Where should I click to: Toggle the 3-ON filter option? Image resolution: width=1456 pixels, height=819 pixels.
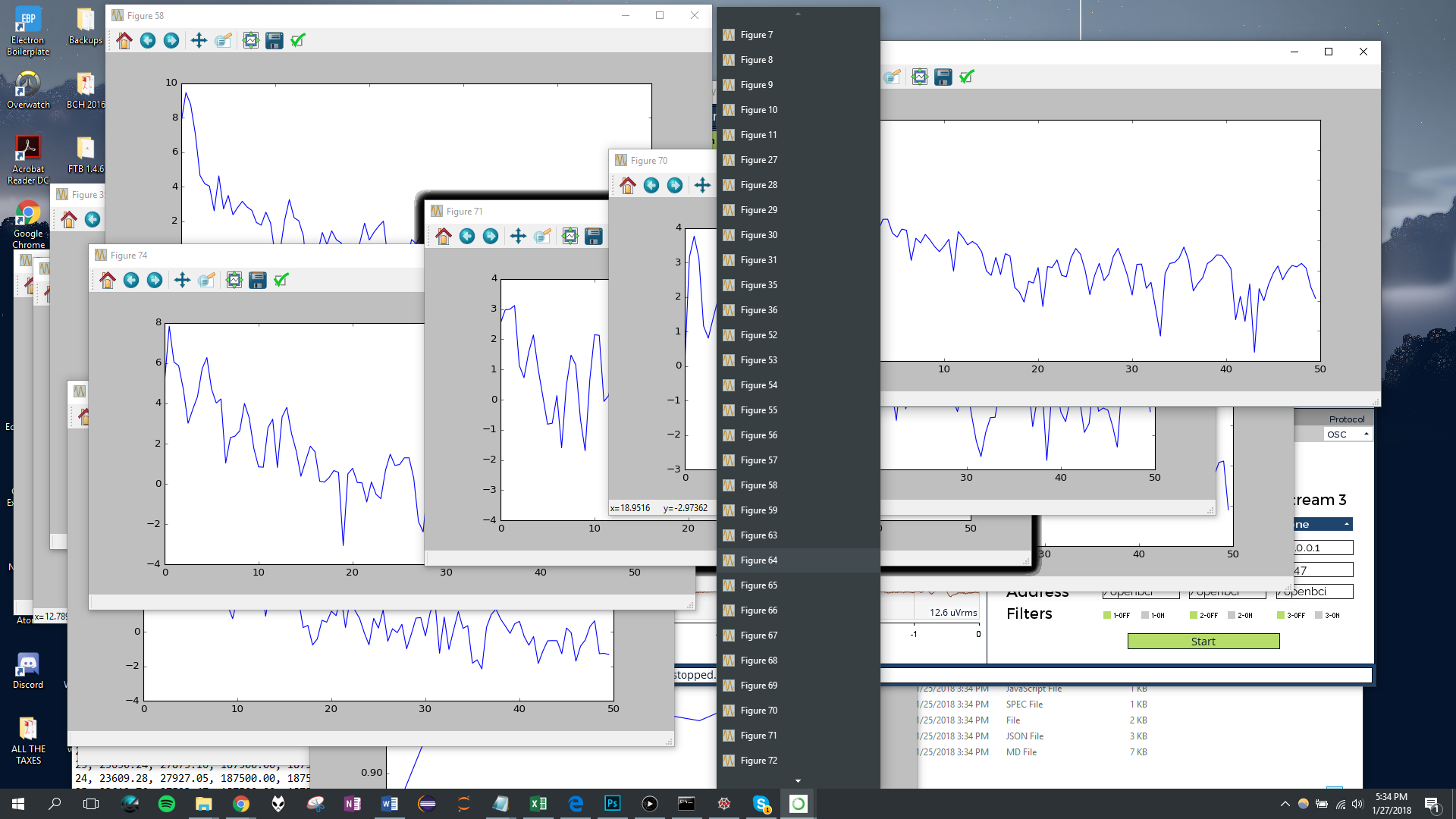point(1319,616)
